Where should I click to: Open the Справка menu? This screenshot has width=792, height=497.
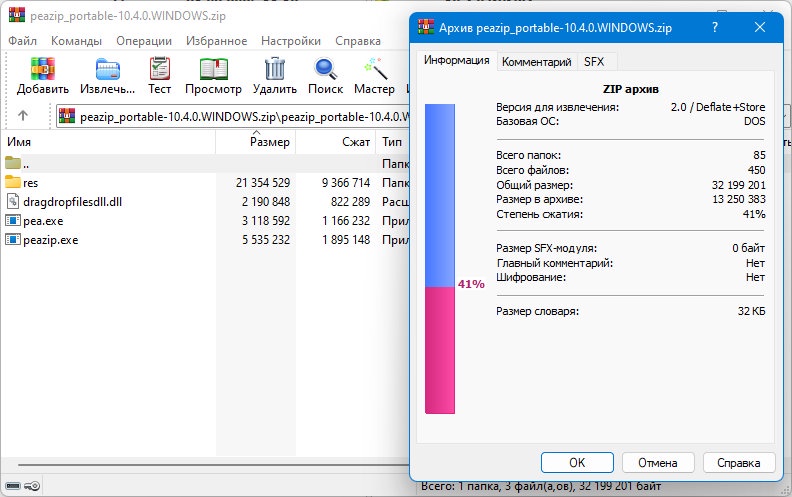pyautogui.click(x=358, y=41)
